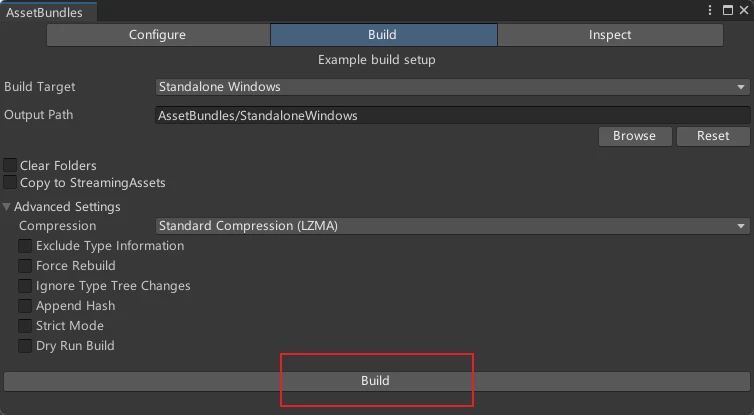Click the Output Path text field
This screenshot has height=415, width=754.
pos(452,115)
